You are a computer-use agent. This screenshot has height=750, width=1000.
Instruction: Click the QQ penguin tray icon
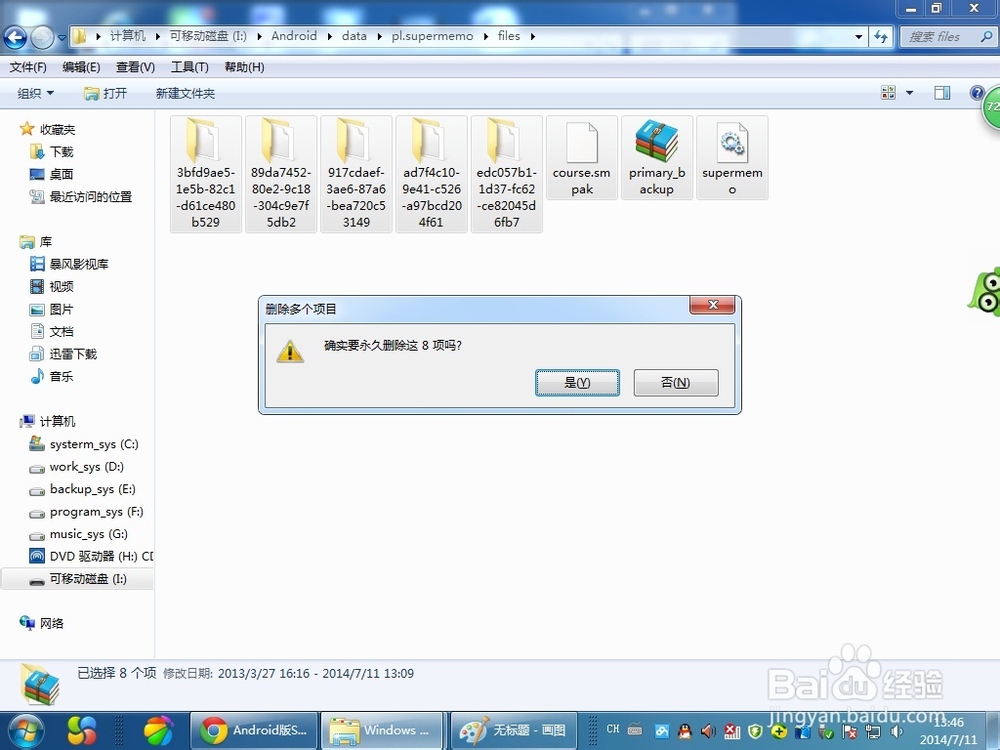(x=684, y=732)
